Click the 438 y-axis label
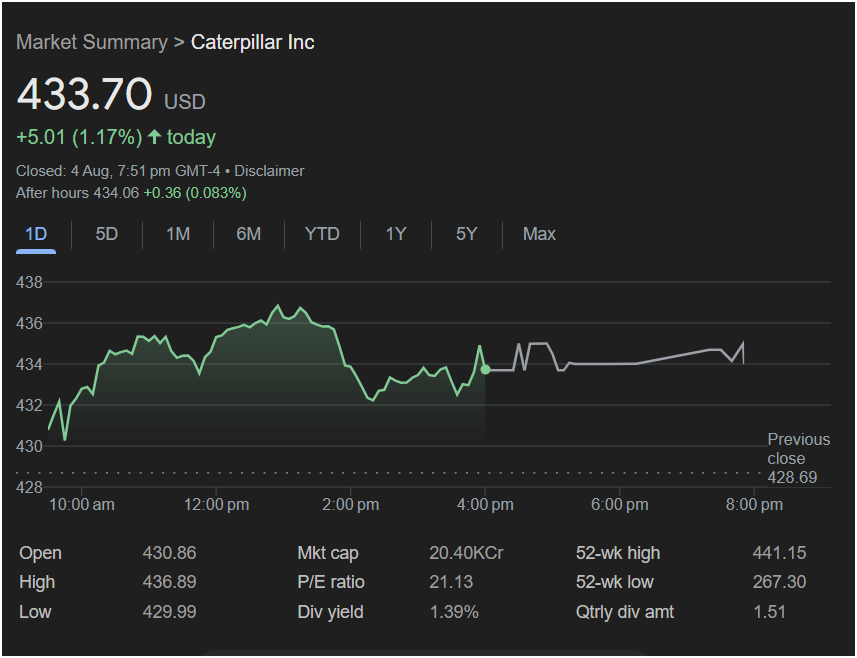 tap(30, 283)
